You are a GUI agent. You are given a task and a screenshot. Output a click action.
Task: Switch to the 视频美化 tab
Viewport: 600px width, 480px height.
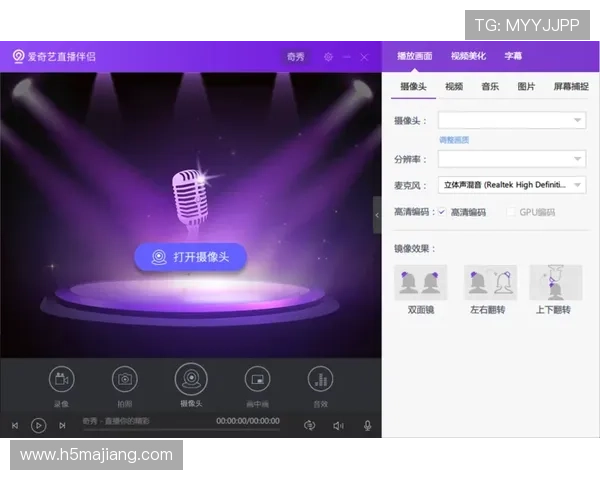tap(468, 56)
